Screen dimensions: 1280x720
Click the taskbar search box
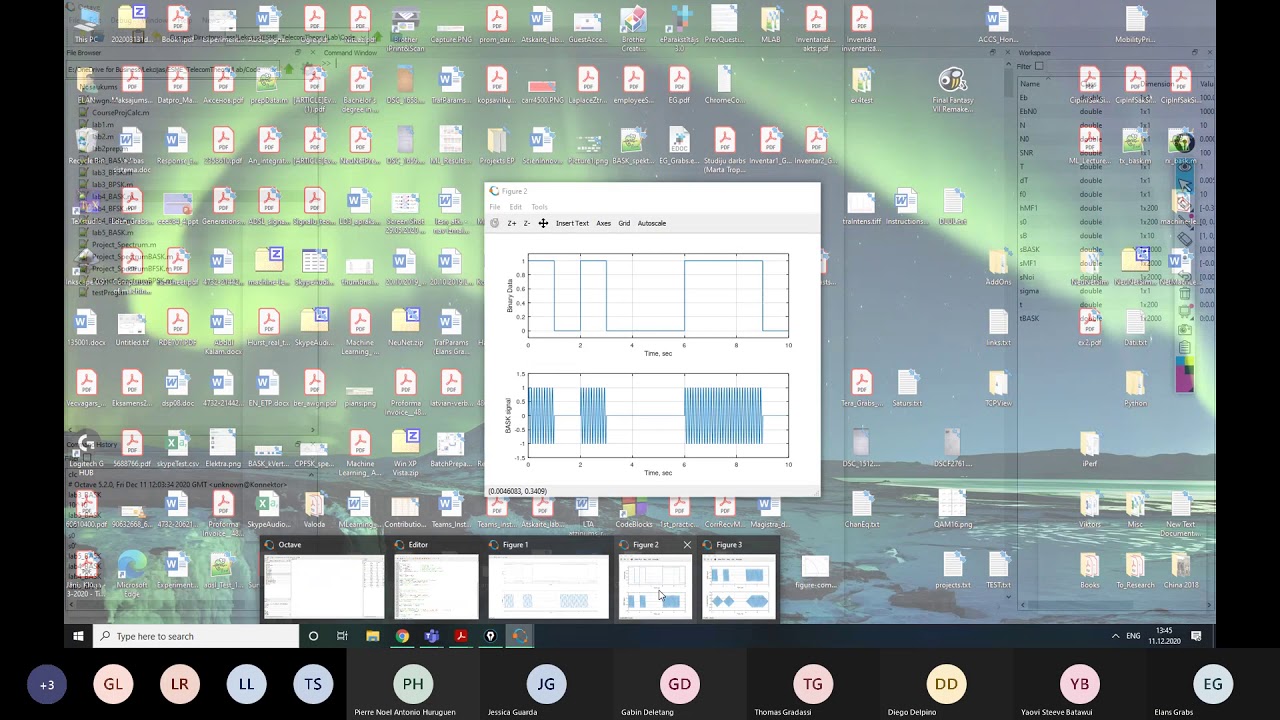tap(196, 636)
